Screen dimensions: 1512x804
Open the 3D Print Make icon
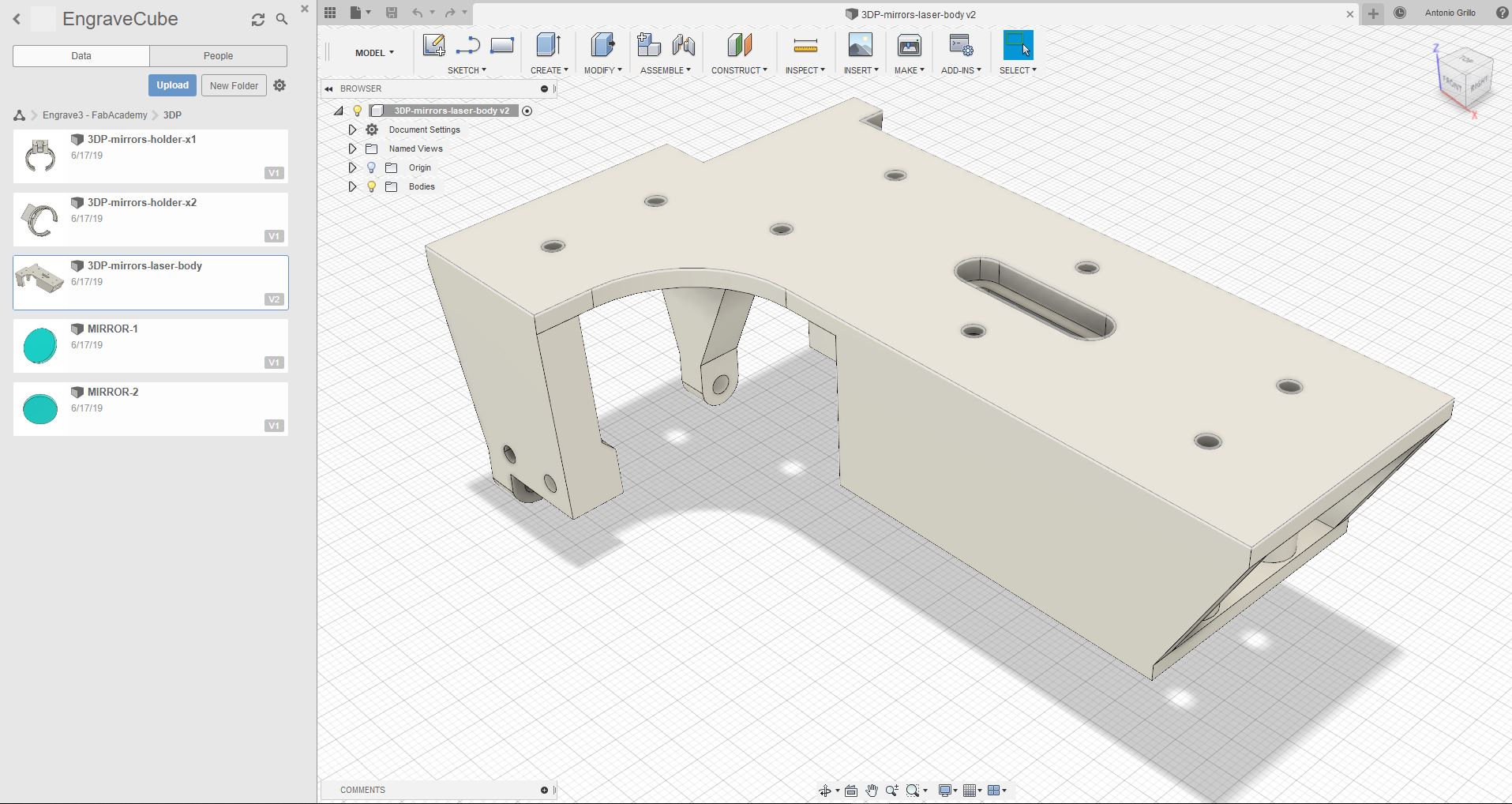pyautogui.click(x=909, y=46)
